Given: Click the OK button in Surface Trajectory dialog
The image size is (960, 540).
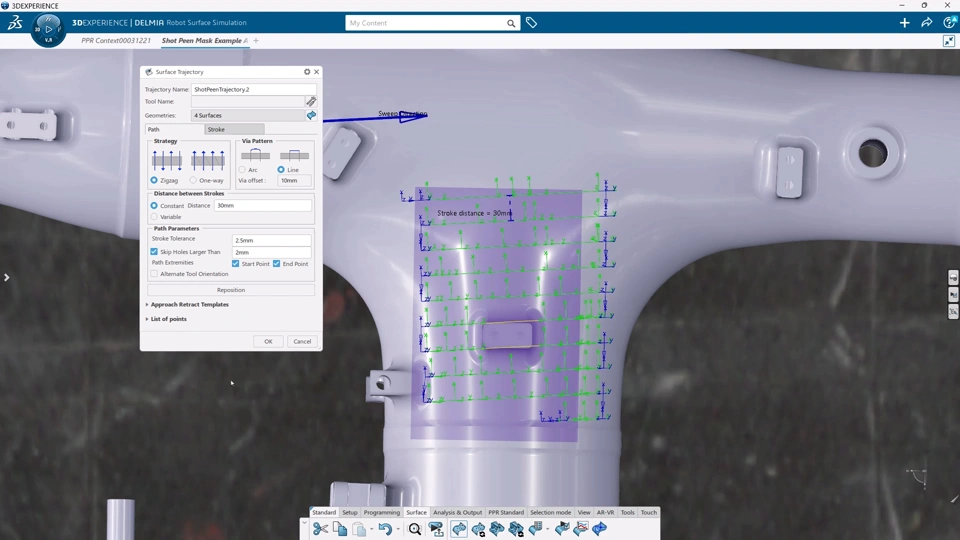Looking at the screenshot, I should [x=268, y=342].
